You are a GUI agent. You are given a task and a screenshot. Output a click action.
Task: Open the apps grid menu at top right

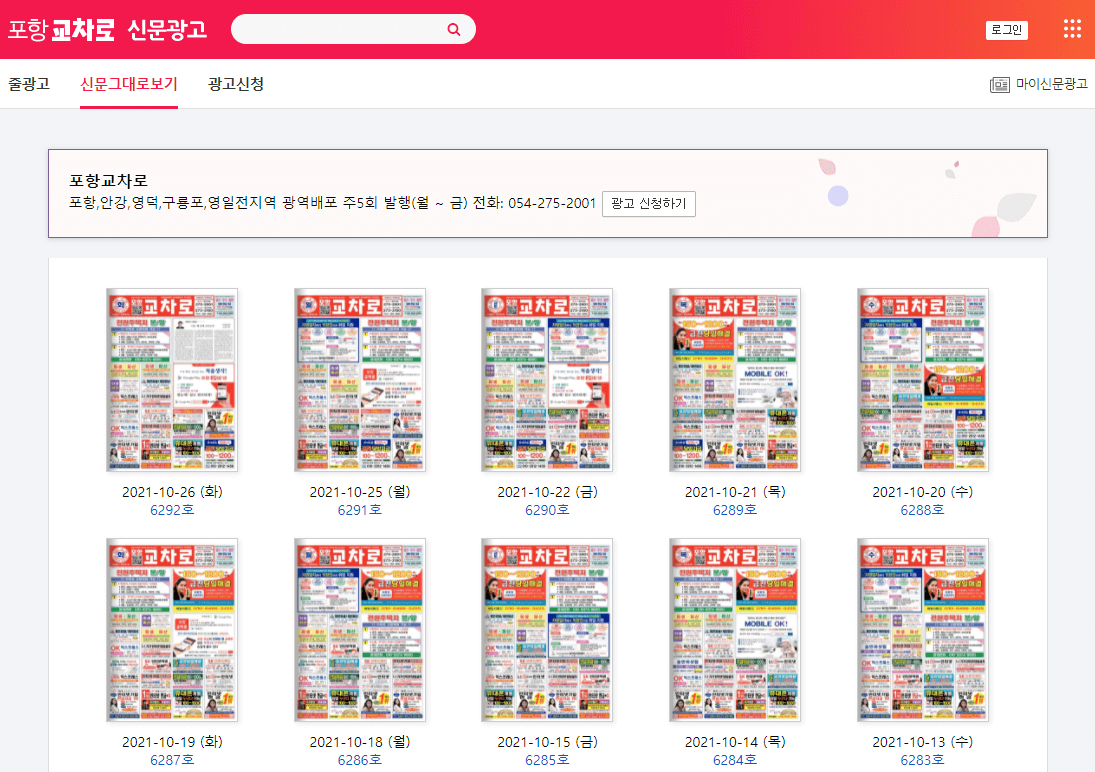[1072, 29]
